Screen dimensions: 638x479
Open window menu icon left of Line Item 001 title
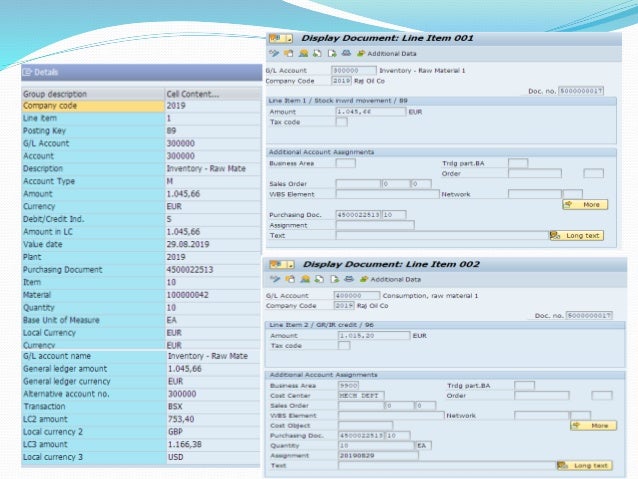[x=279, y=37]
